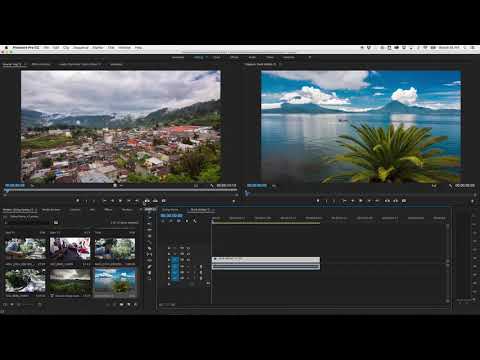Open the Window menu

[x=124, y=48]
